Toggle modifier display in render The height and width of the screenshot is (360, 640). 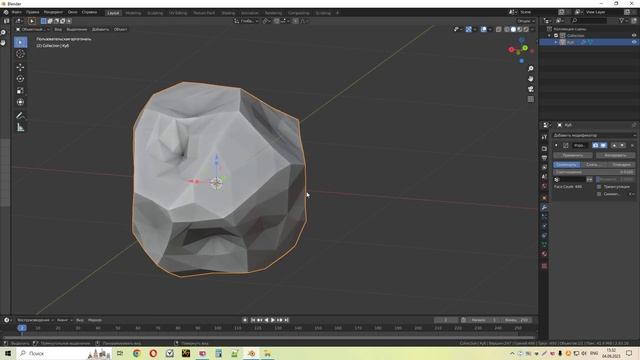[596, 145]
